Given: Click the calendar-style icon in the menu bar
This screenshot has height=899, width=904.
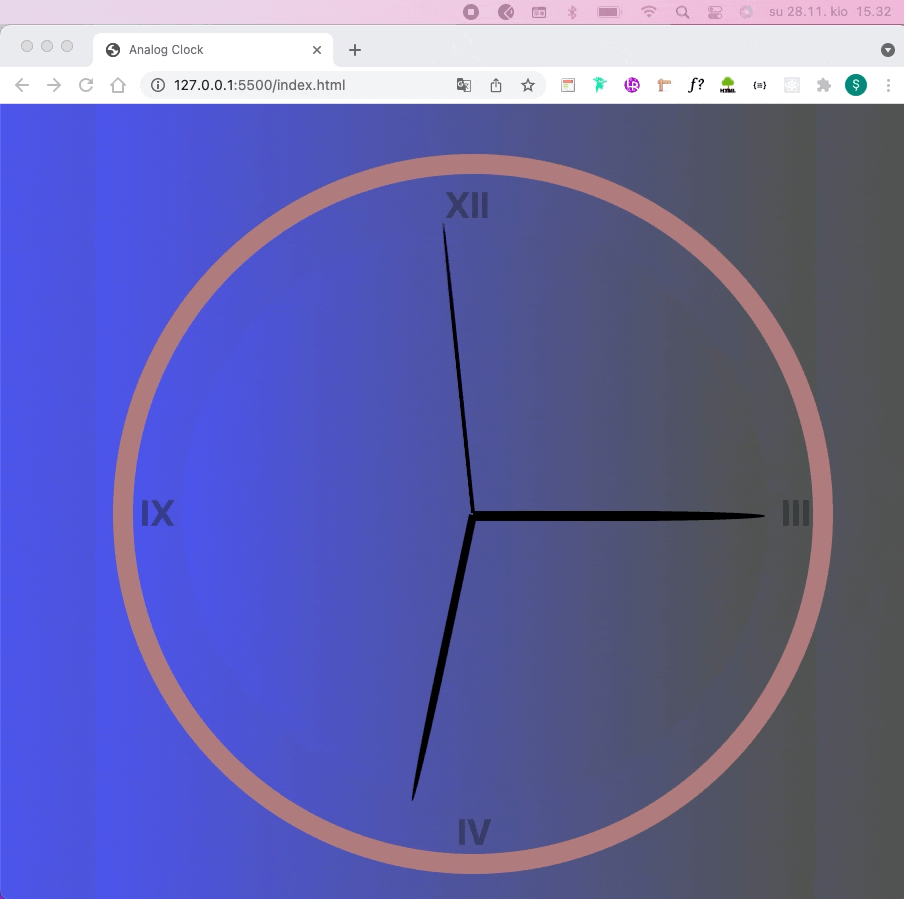Looking at the screenshot, I should [539, 12].
